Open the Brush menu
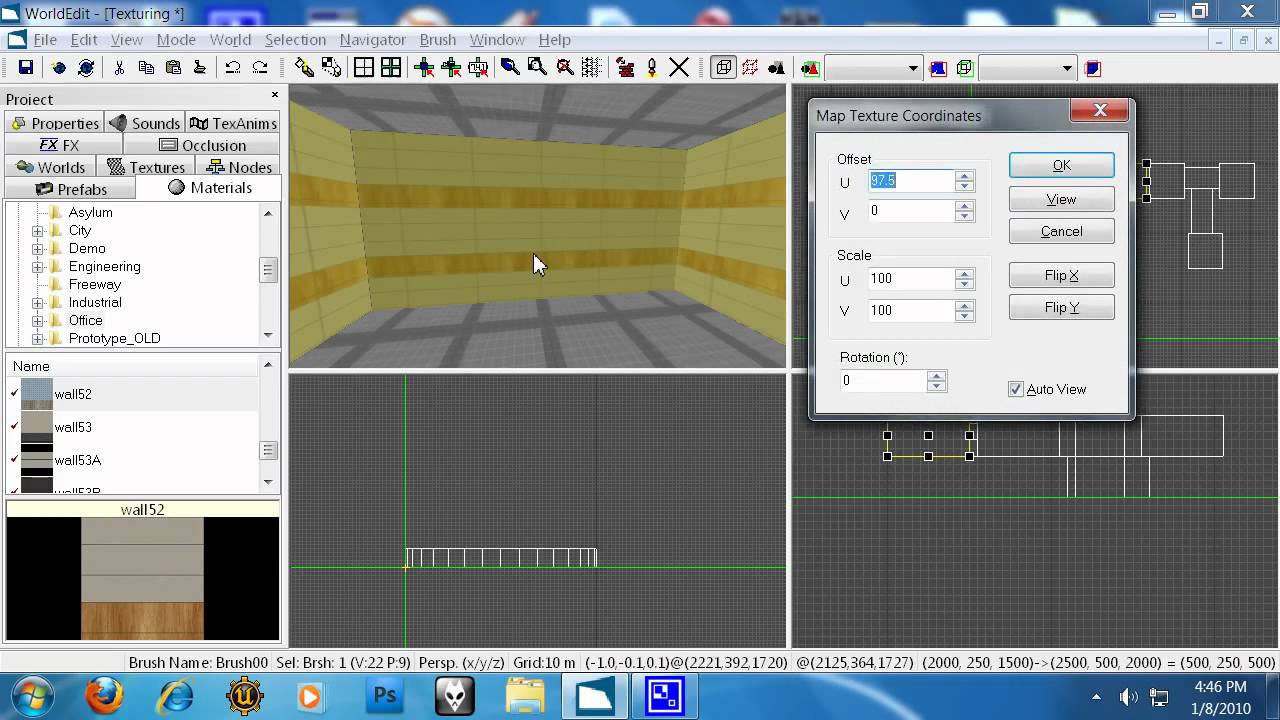 click(x=437, y=39)
